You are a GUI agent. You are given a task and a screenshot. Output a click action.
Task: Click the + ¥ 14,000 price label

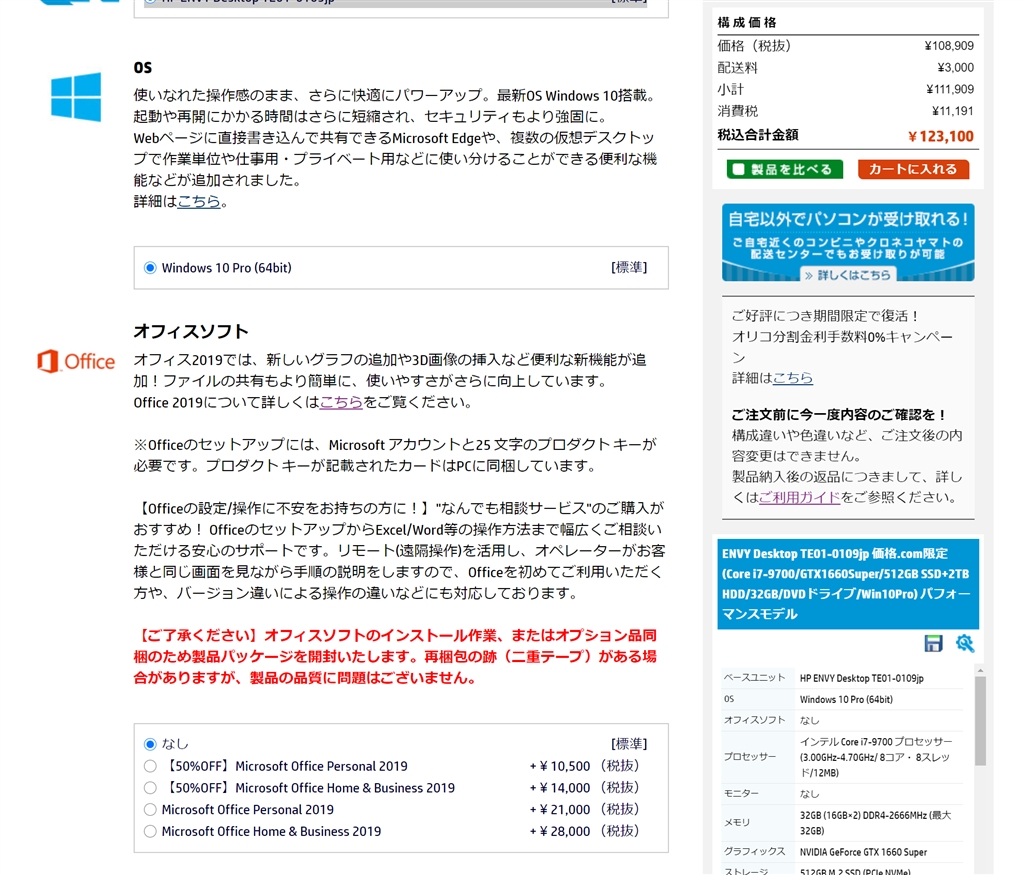coord(560,788)
